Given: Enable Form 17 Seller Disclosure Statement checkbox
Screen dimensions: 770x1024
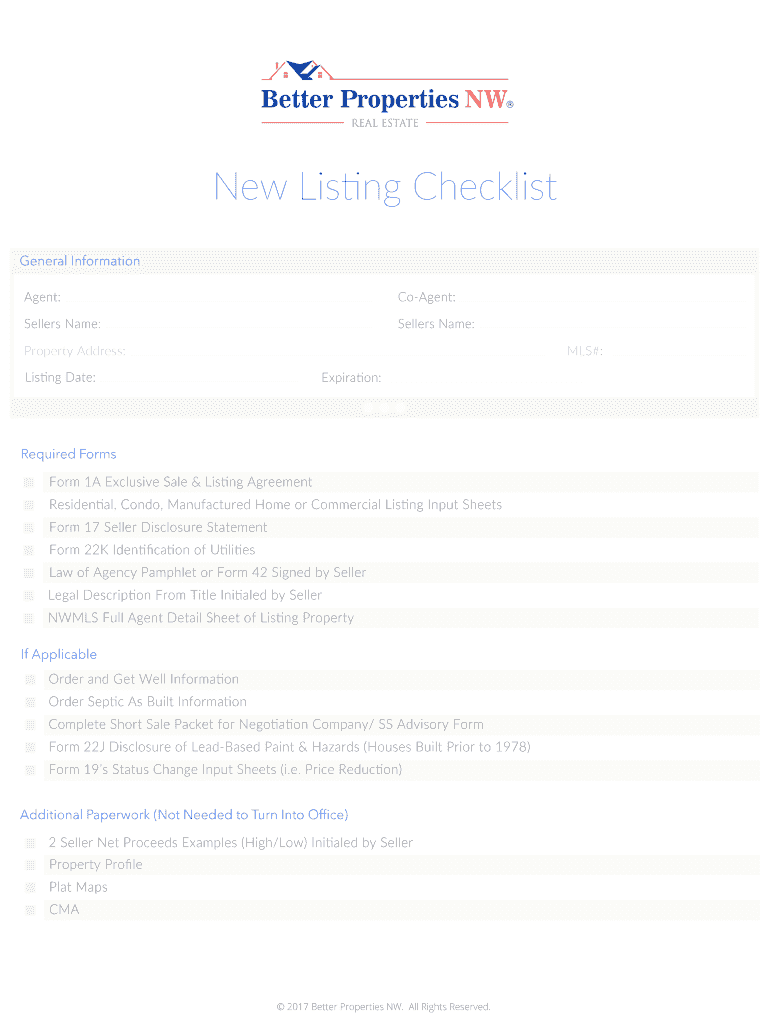Looking at the screenshot, I should click(x=30, y=528).
